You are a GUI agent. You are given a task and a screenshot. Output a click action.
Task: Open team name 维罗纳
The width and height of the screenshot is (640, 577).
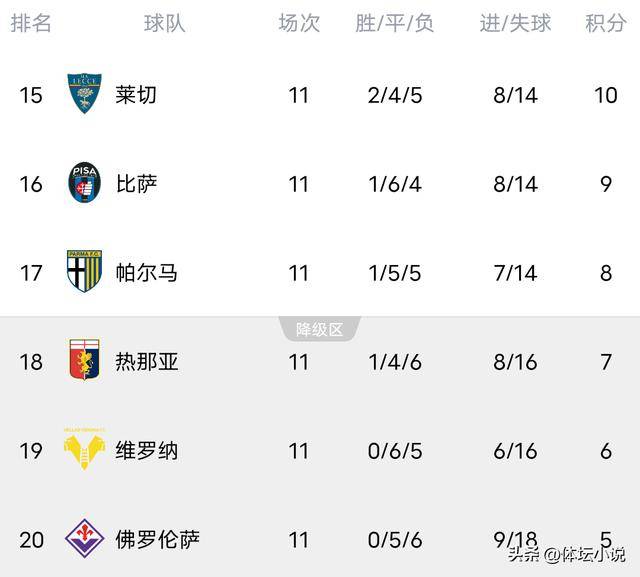click(x=146, y=450)
